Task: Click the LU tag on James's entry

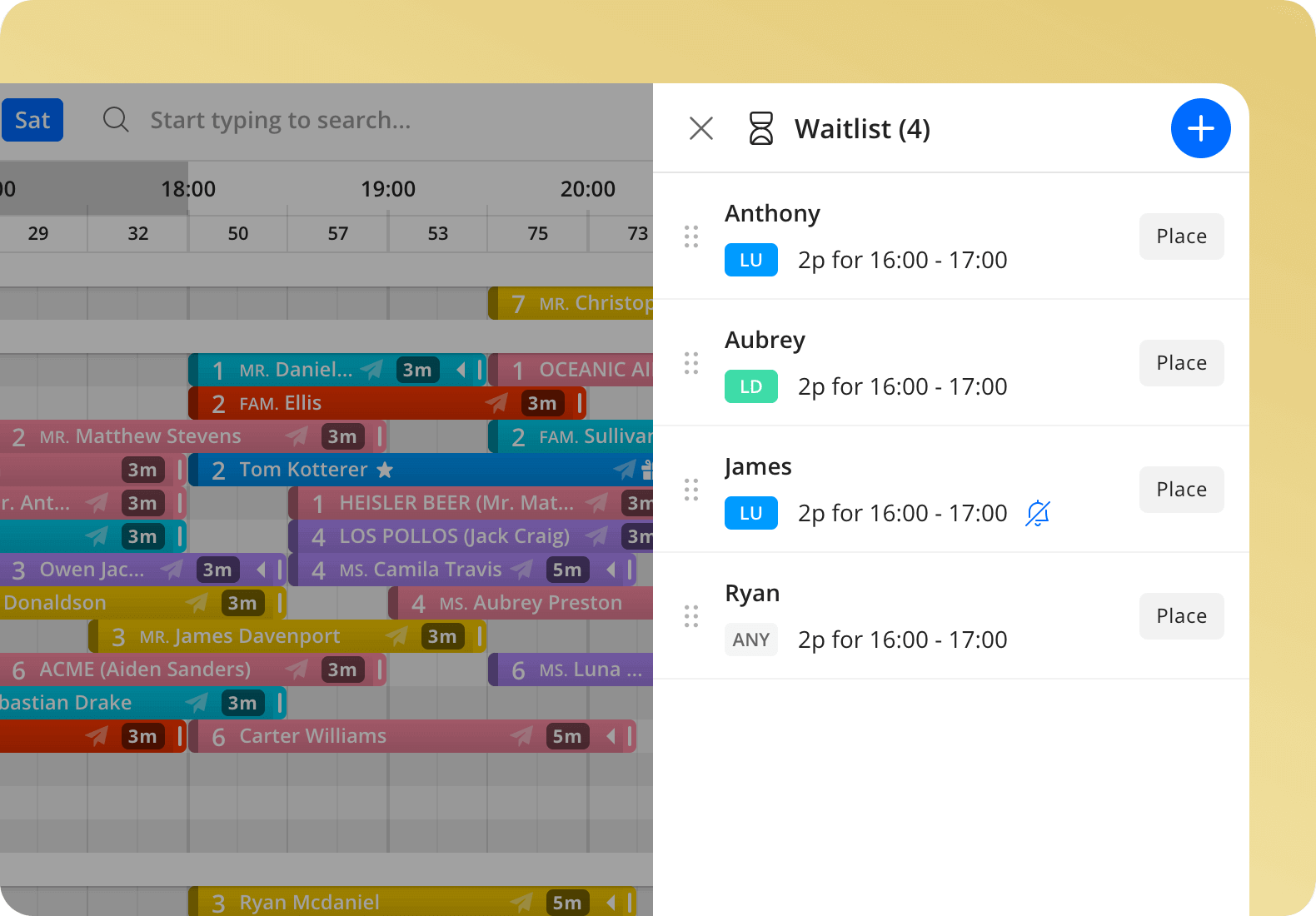Action: click(750, 513)
